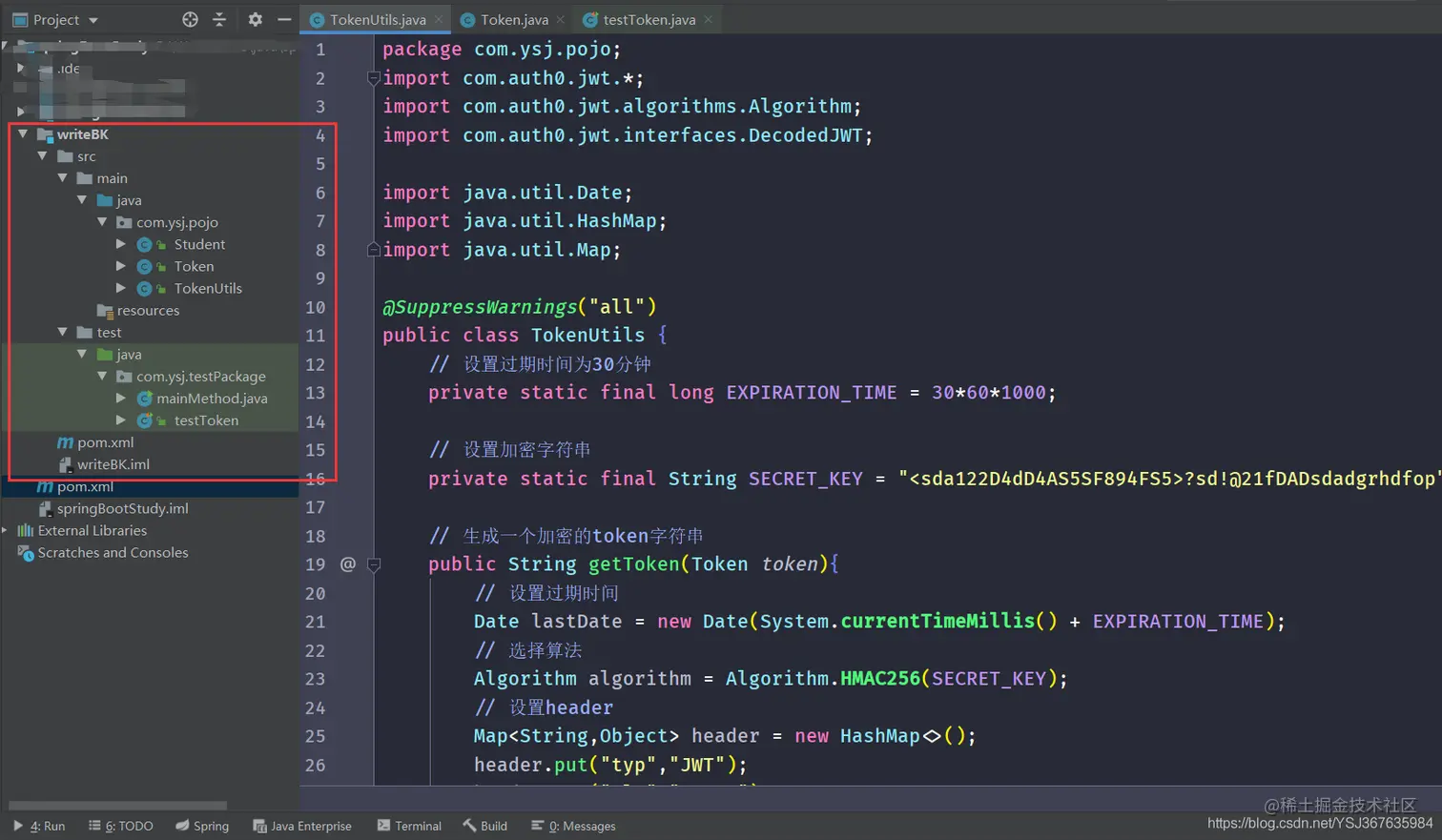Click the SECRET_KEY constant name

(x=806, y=479)
